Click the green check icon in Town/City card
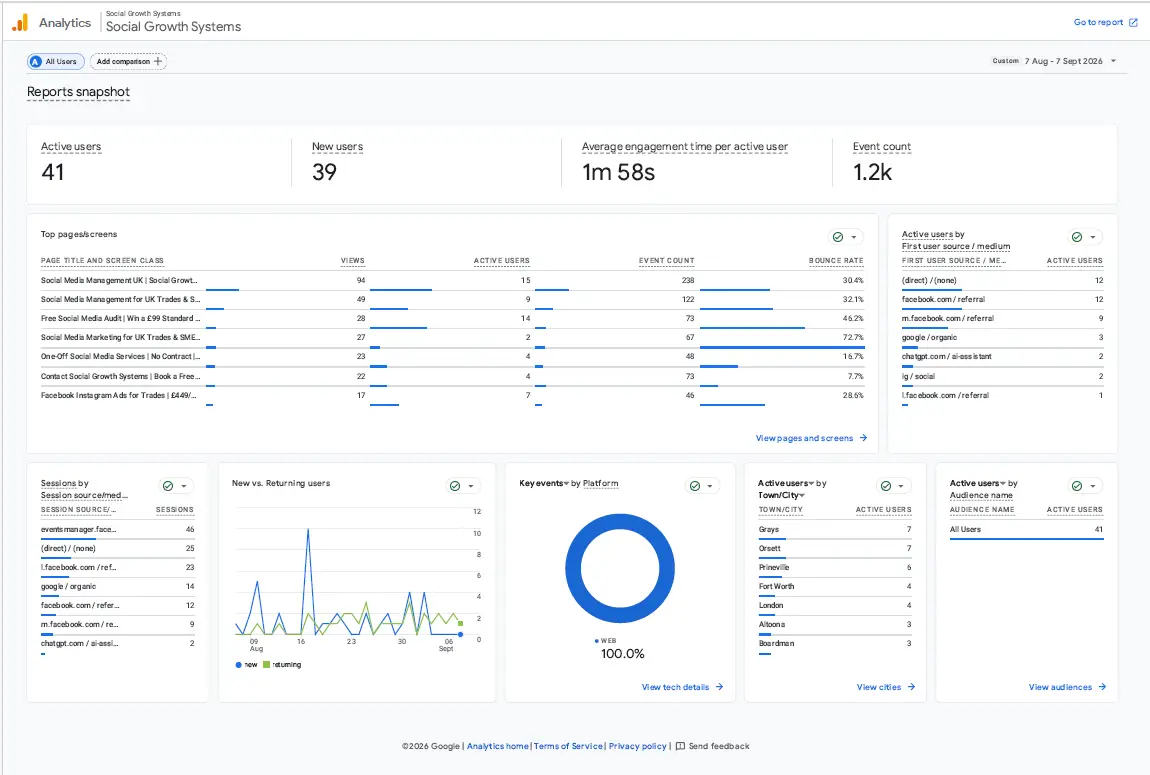 point(886,486)
